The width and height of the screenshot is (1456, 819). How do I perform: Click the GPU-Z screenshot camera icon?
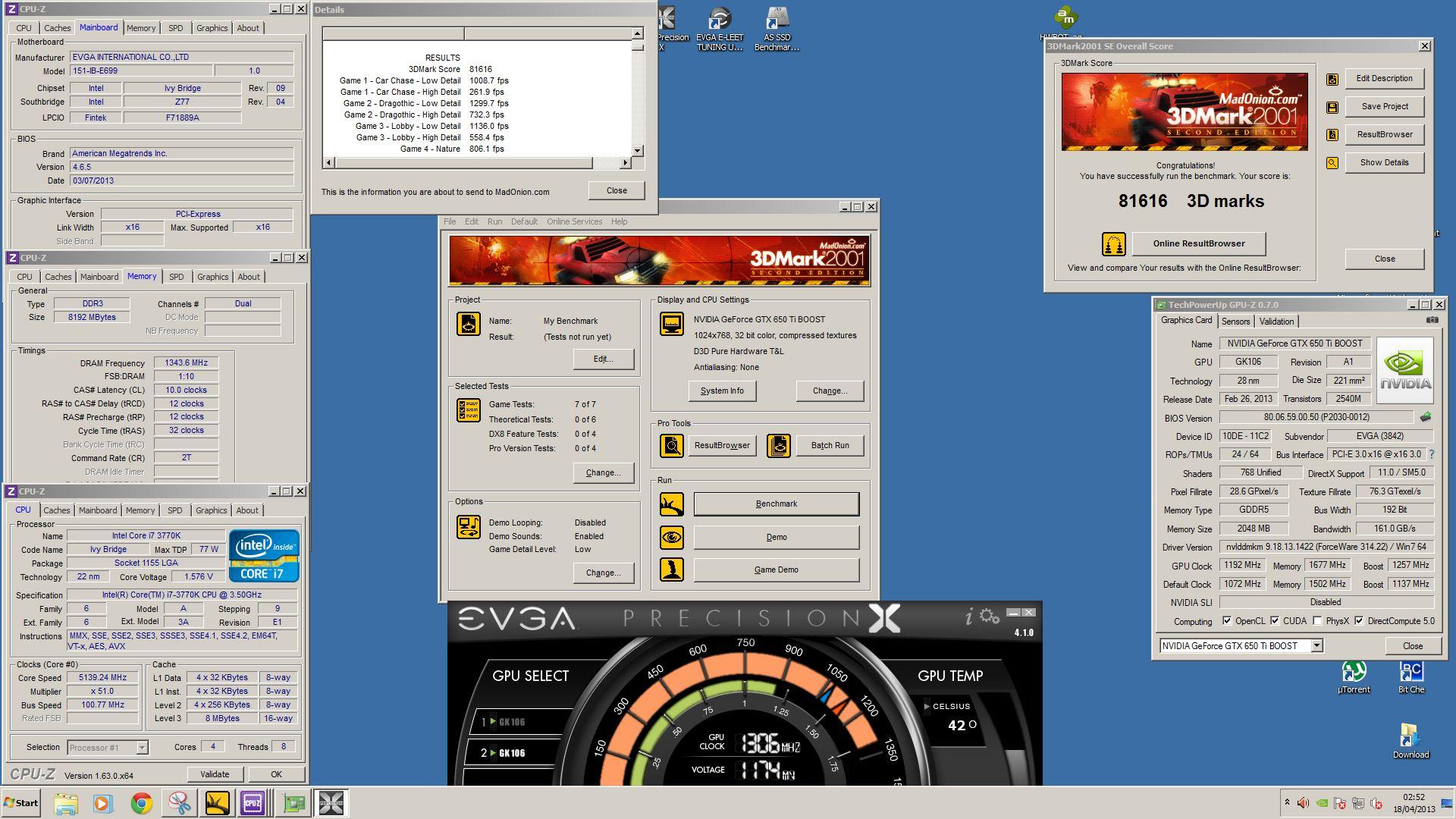[x=1432, y=320]
